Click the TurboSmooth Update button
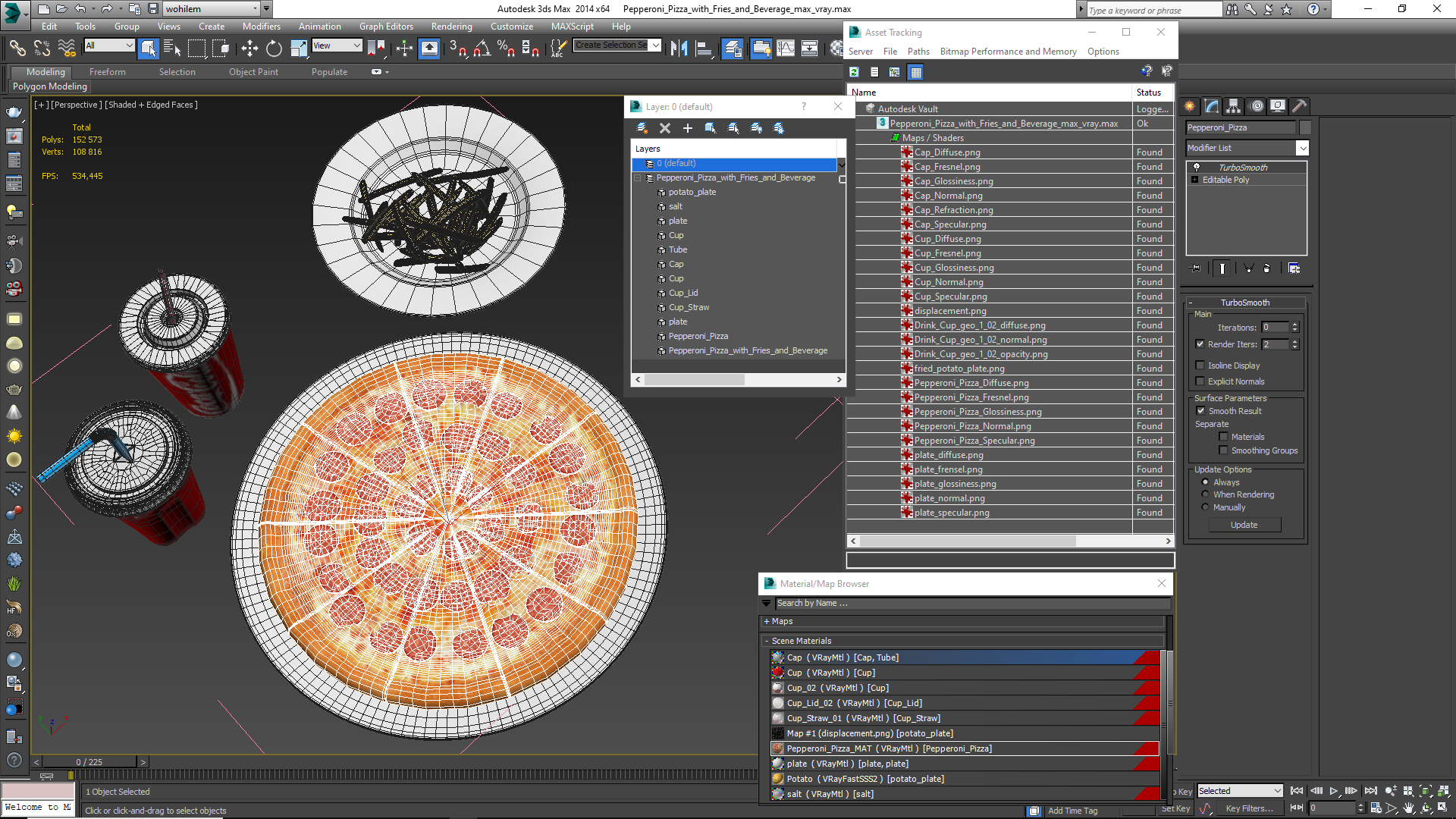Screen dimensions: 1456x819 click(x=1244, y=525)
